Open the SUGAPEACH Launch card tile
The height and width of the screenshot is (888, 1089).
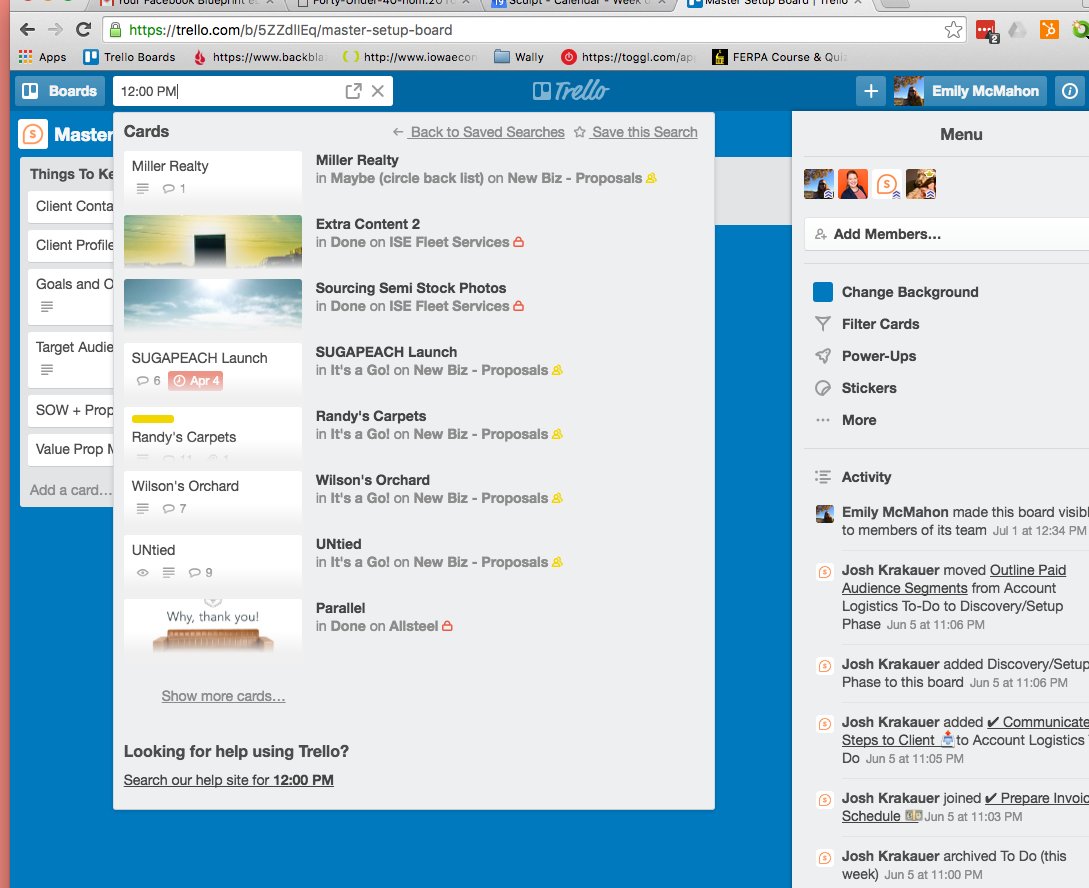coord(213,369)
